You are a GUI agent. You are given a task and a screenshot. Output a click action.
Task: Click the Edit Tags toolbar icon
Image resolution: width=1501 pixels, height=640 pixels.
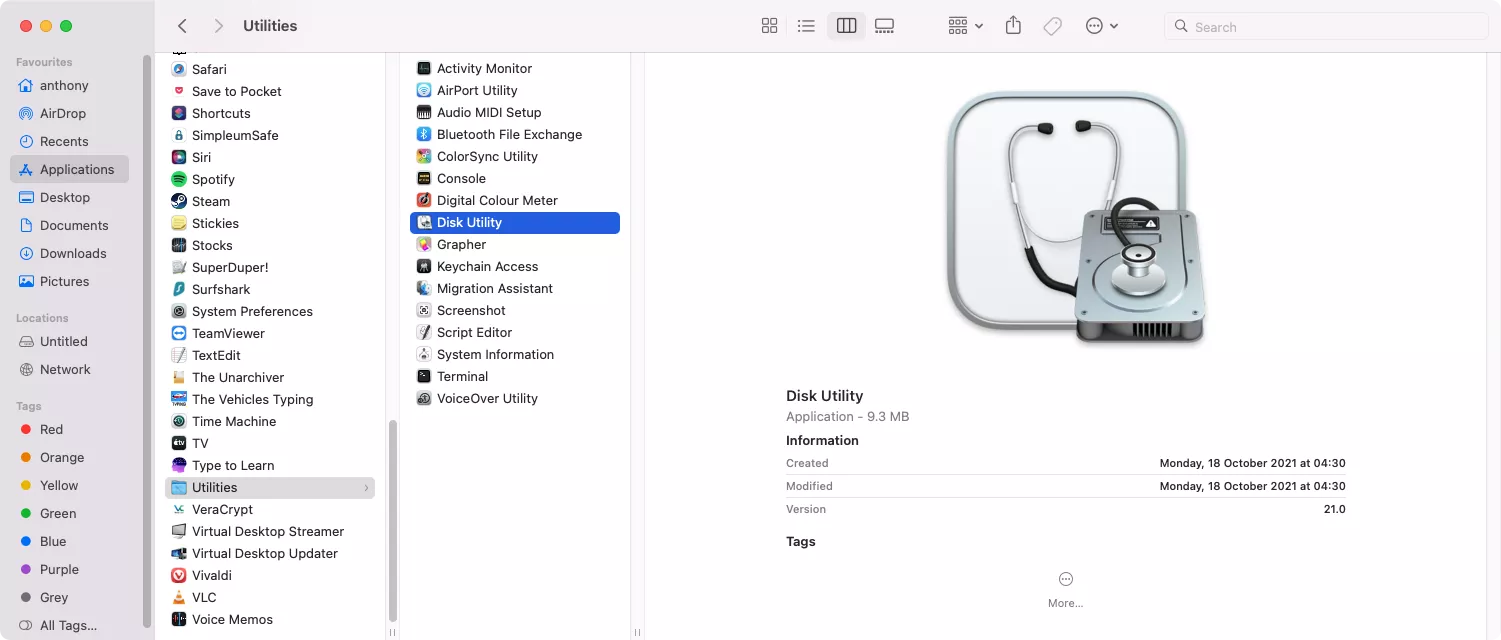1052,26
